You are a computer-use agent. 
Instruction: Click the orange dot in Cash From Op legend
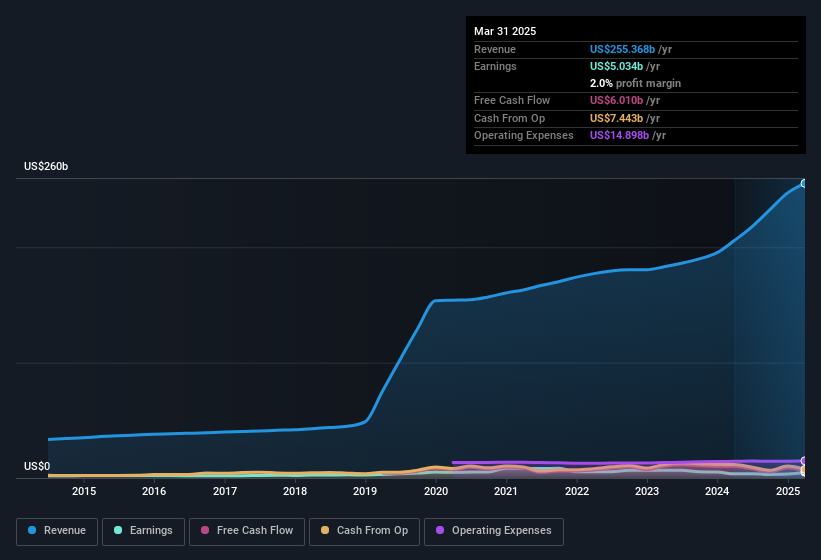pyautogui.click(x=325, y=530)
